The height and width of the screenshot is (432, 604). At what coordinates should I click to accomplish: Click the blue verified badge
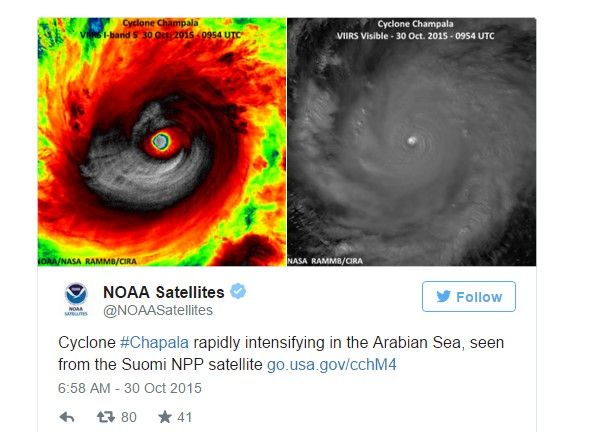(x=238, y=291)
